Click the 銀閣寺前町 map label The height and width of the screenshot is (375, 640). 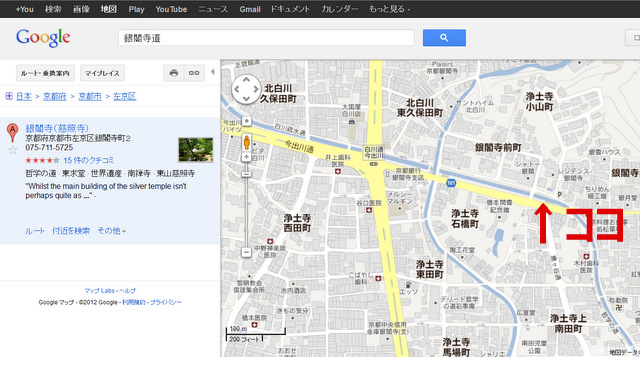(498, 148)
